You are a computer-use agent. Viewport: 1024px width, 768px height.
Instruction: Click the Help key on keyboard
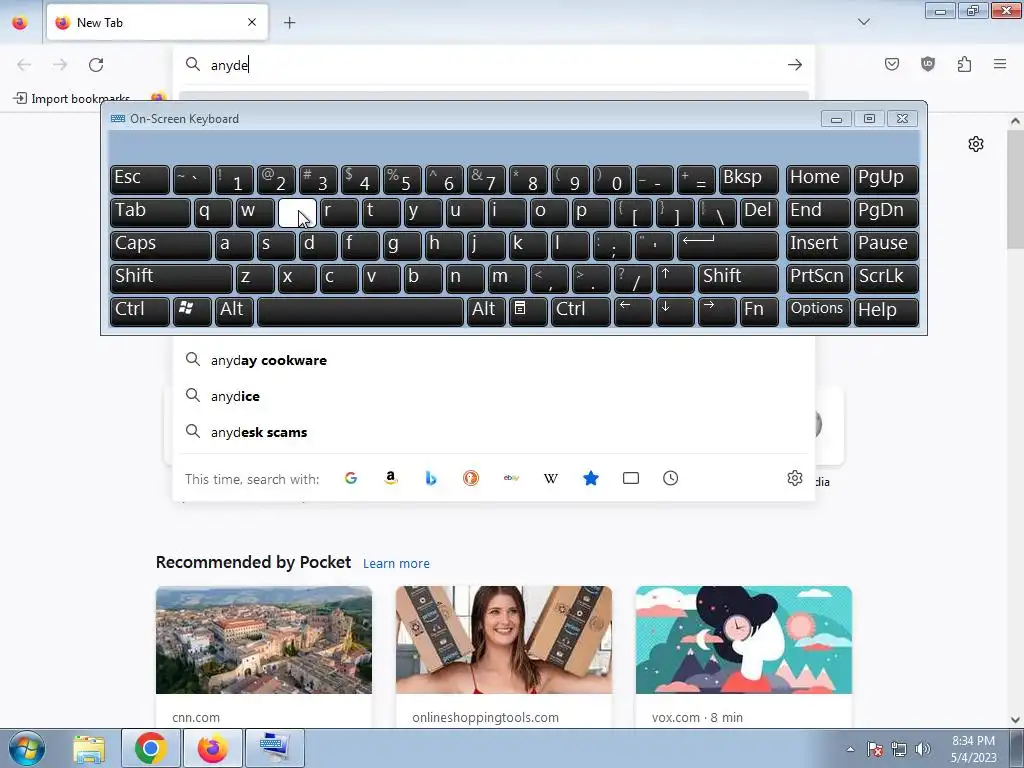886,311
